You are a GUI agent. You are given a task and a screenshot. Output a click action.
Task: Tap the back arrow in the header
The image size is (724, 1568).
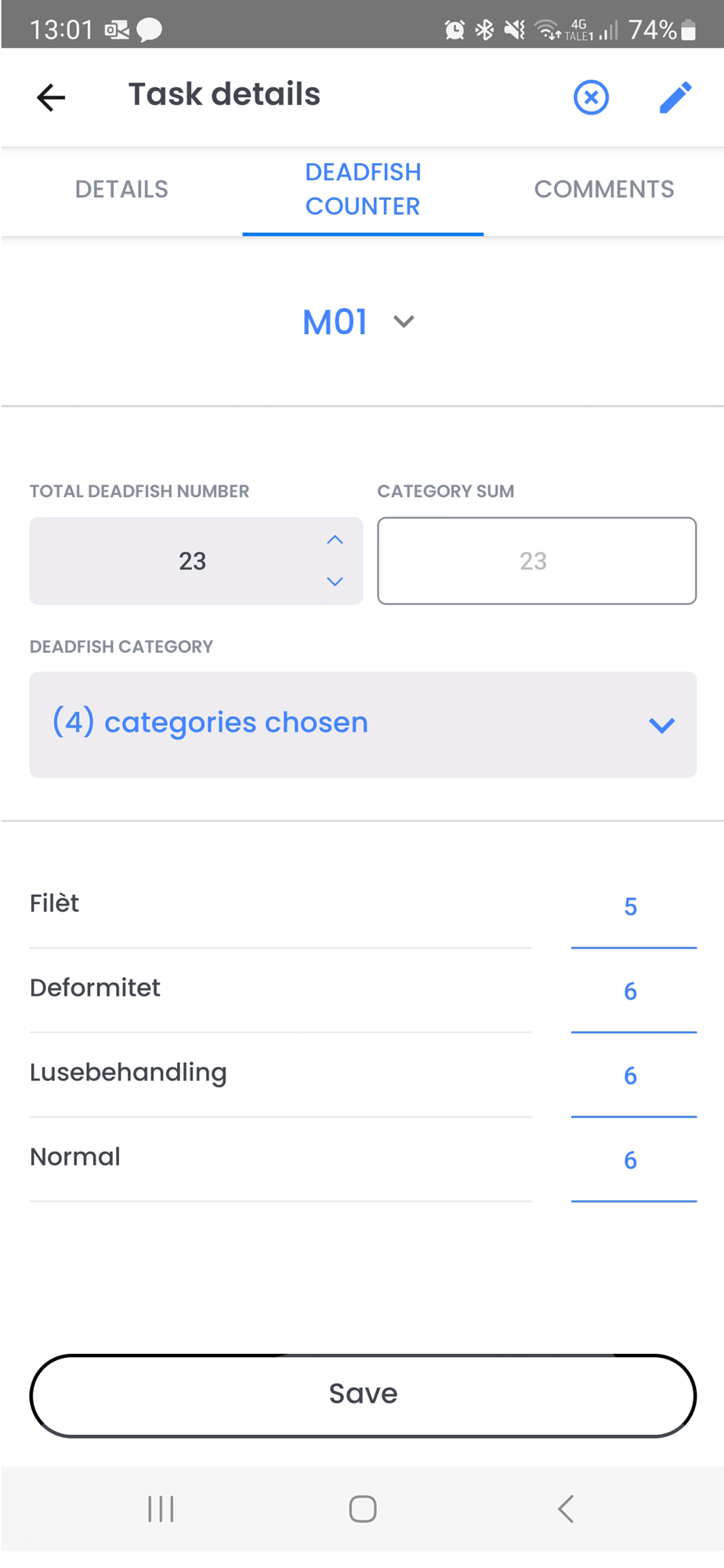click(51, 97)
